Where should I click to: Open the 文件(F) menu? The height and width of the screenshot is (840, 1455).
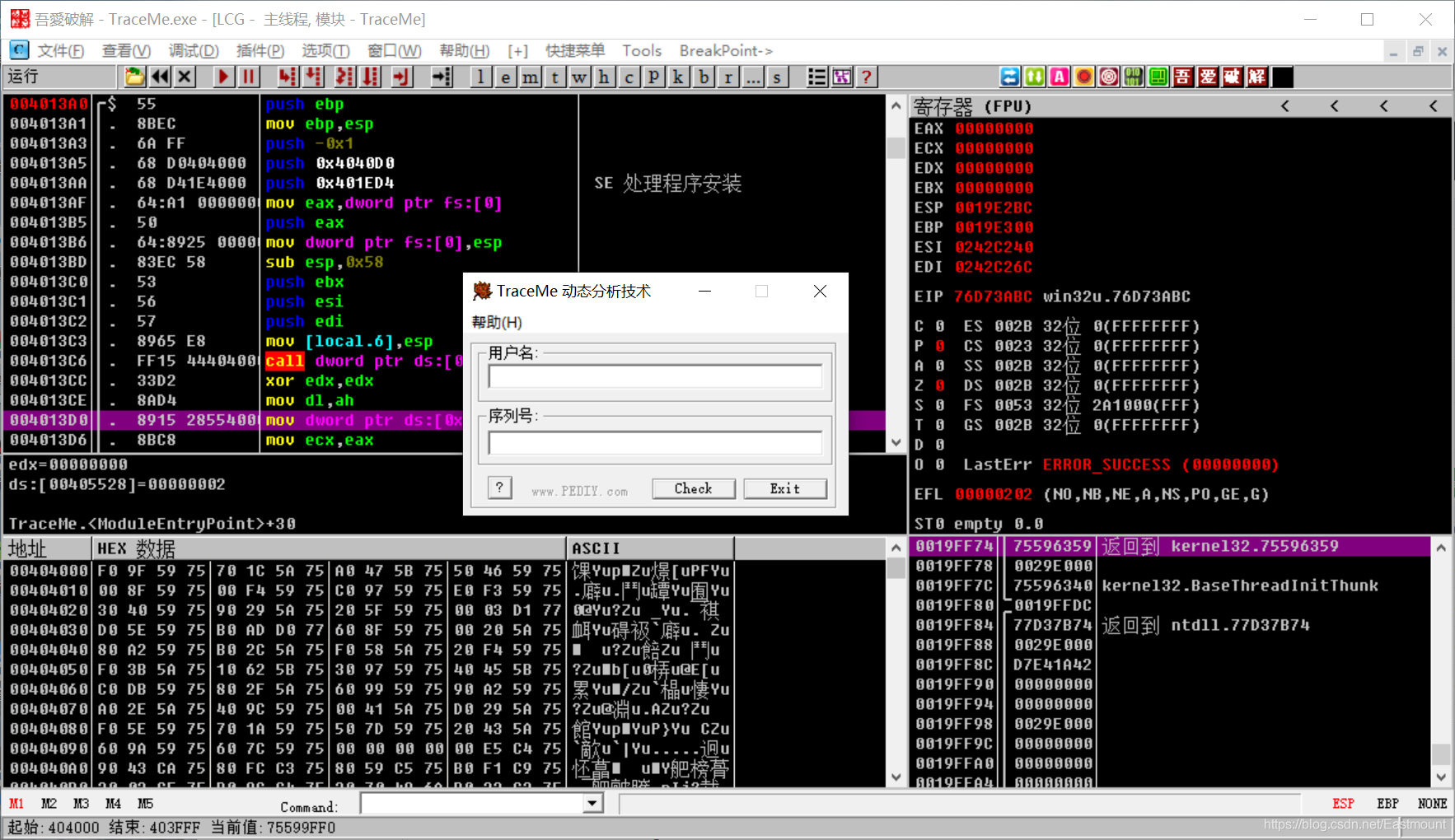61,51
